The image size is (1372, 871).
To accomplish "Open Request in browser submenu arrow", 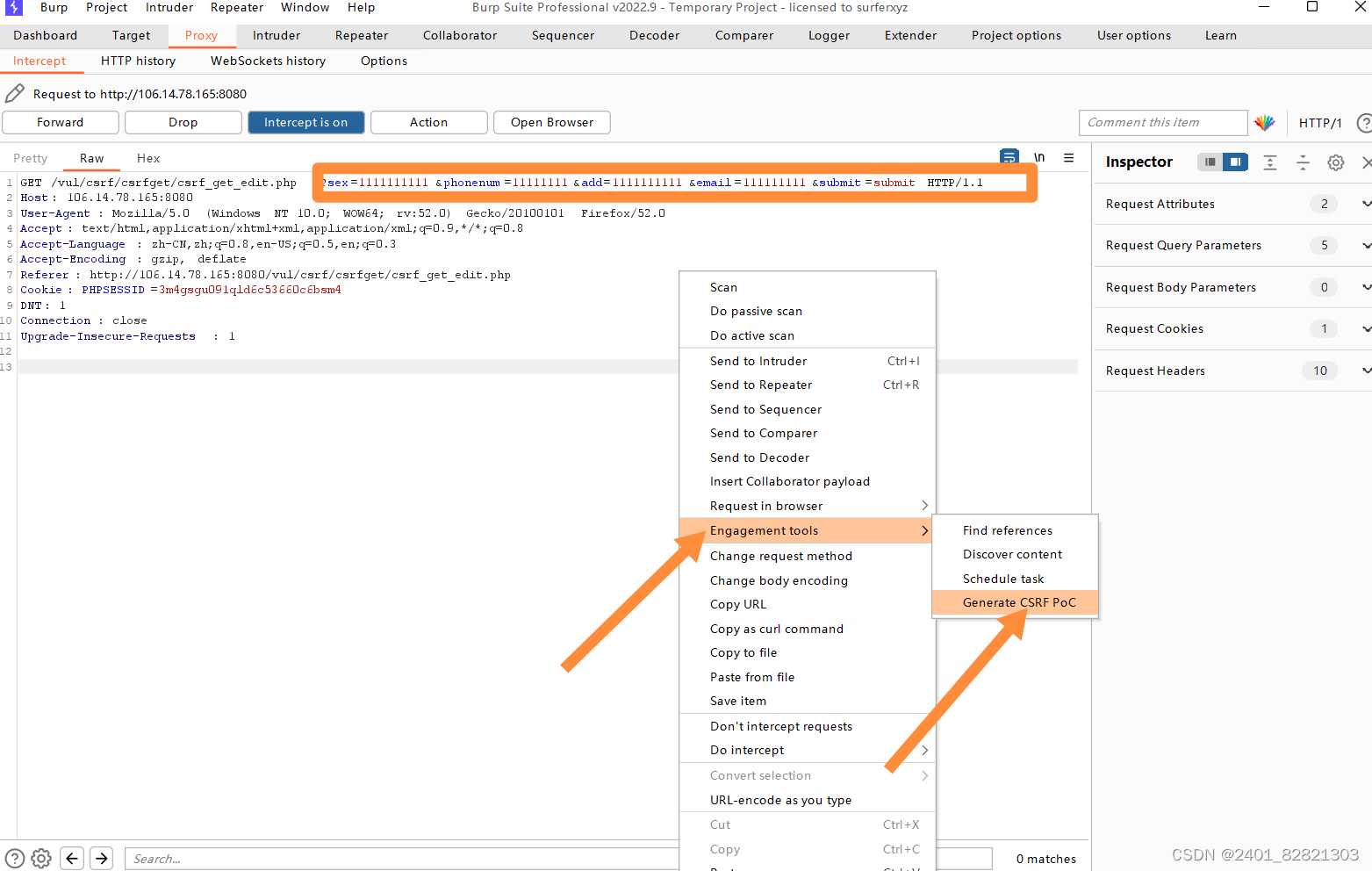I will tap(924, 506).
